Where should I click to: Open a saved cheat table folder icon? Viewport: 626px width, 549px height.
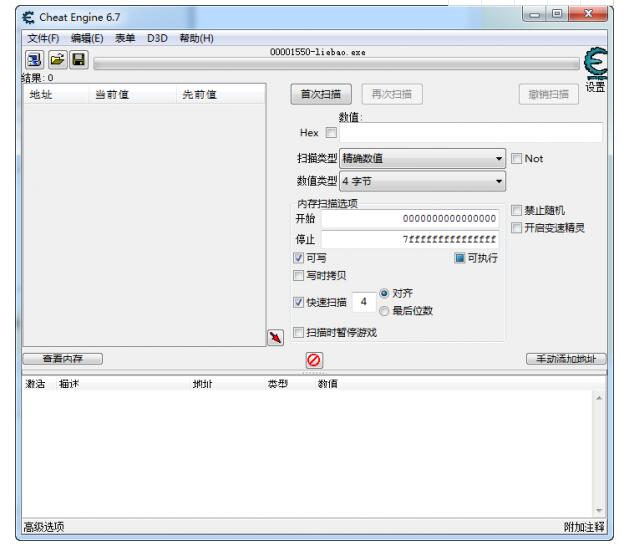tap(57, 60)
